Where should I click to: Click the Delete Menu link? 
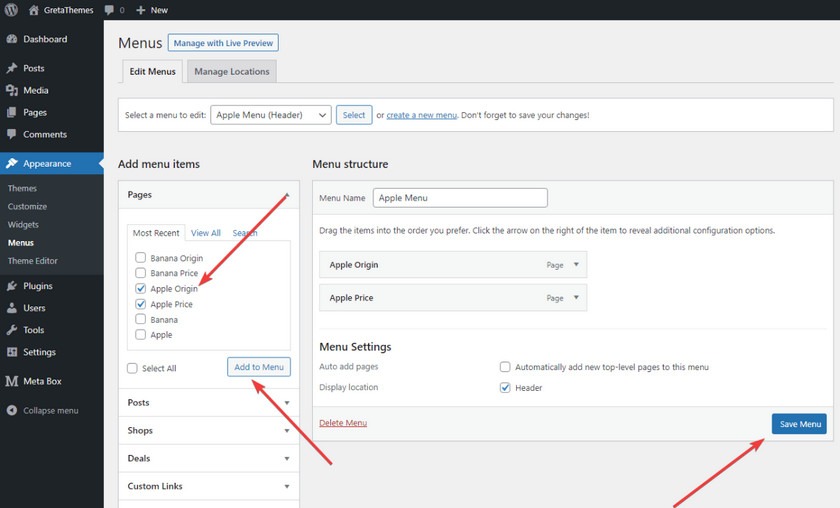(x=343, y=423)
